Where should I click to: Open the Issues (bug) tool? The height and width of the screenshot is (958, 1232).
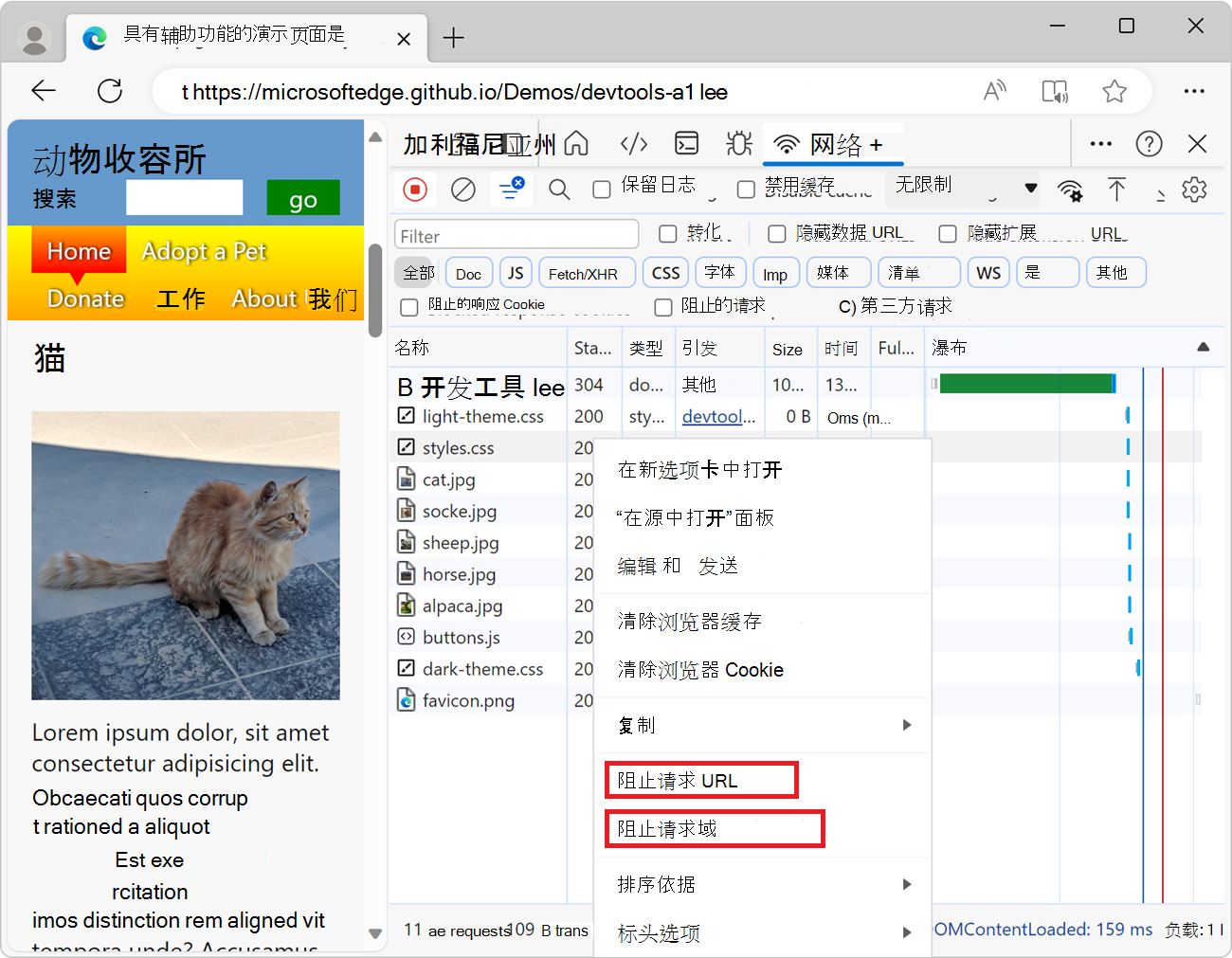tap(738, 143)
